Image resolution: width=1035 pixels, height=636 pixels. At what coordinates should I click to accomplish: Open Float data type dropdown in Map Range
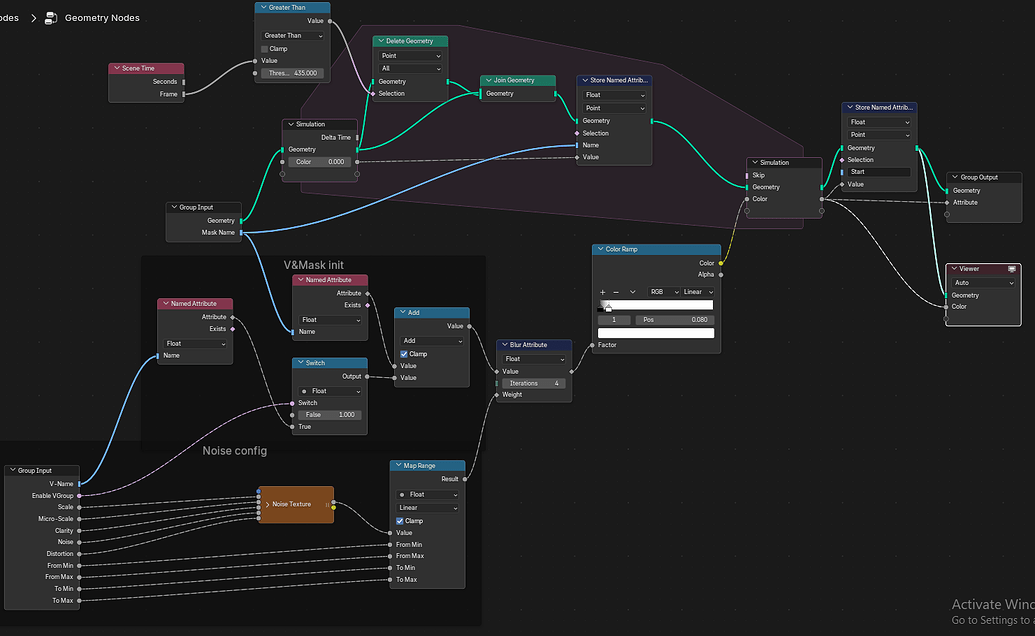point(427,495)
